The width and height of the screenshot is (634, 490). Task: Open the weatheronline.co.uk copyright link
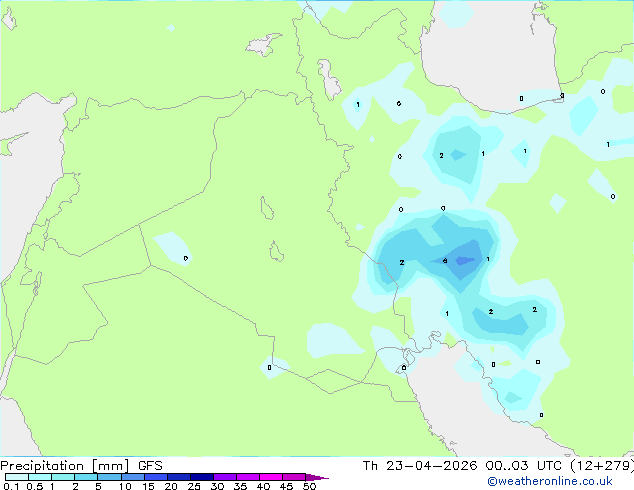point(550,481)
